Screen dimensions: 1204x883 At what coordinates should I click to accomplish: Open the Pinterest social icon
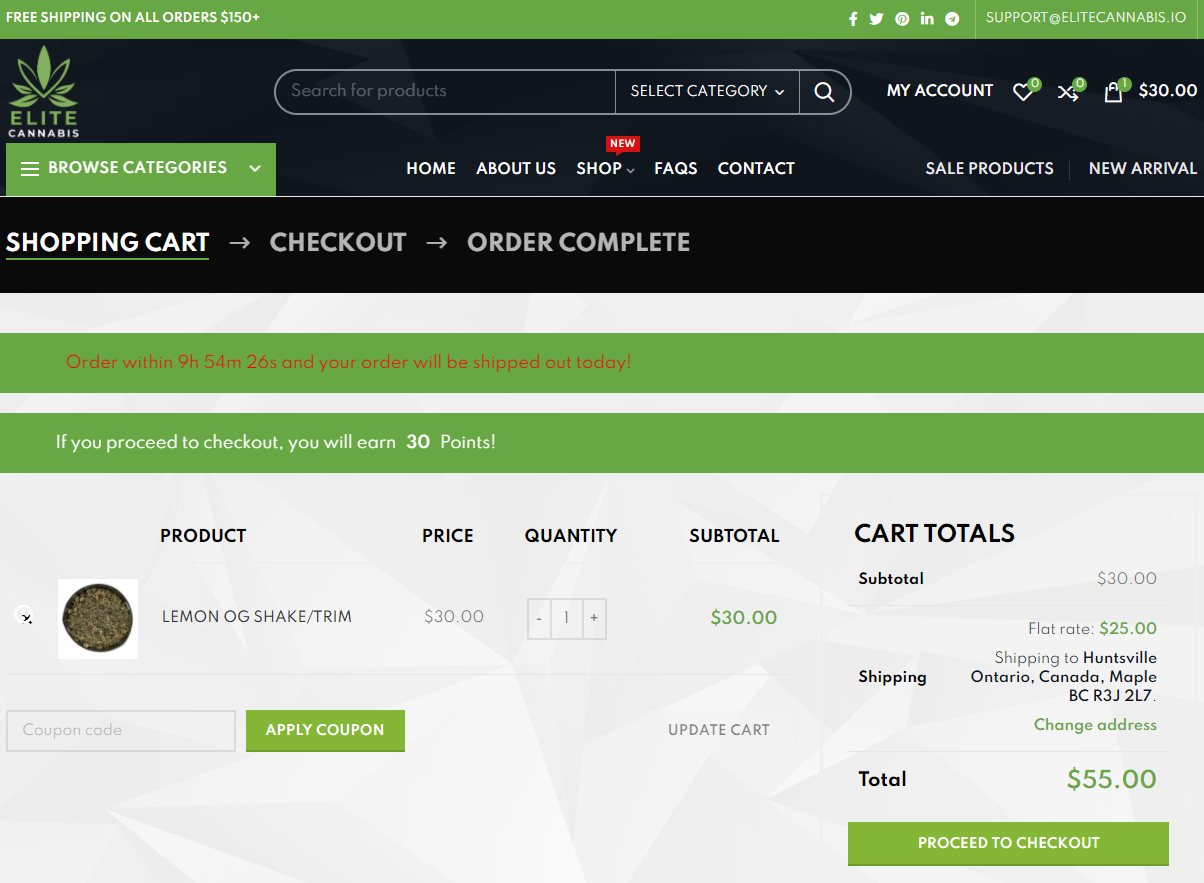point(902,19)
